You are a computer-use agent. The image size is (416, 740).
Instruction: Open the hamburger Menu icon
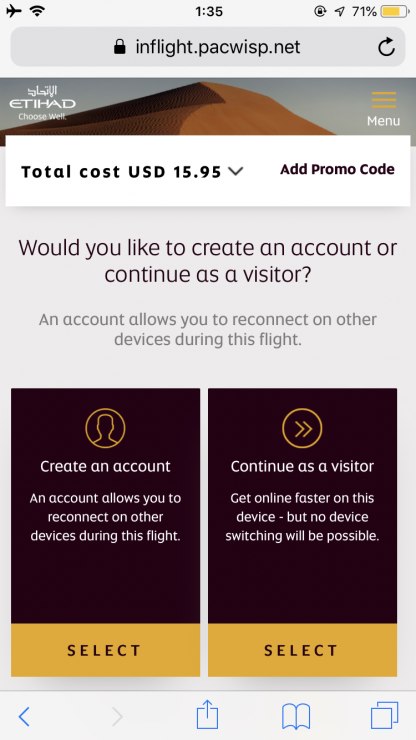coord(383,100)
